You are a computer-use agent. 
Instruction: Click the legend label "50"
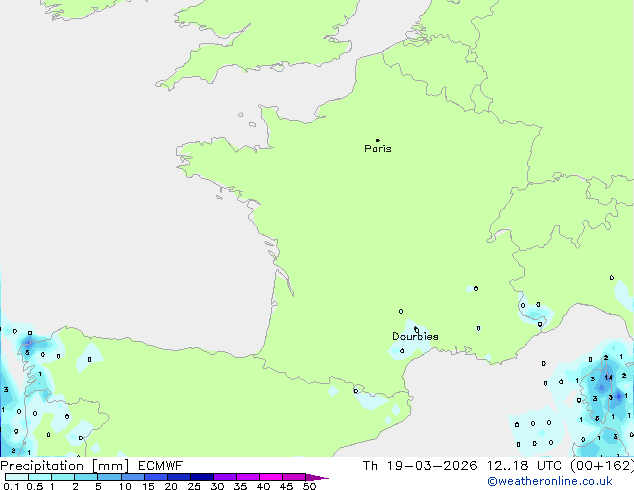click(309, 486)
